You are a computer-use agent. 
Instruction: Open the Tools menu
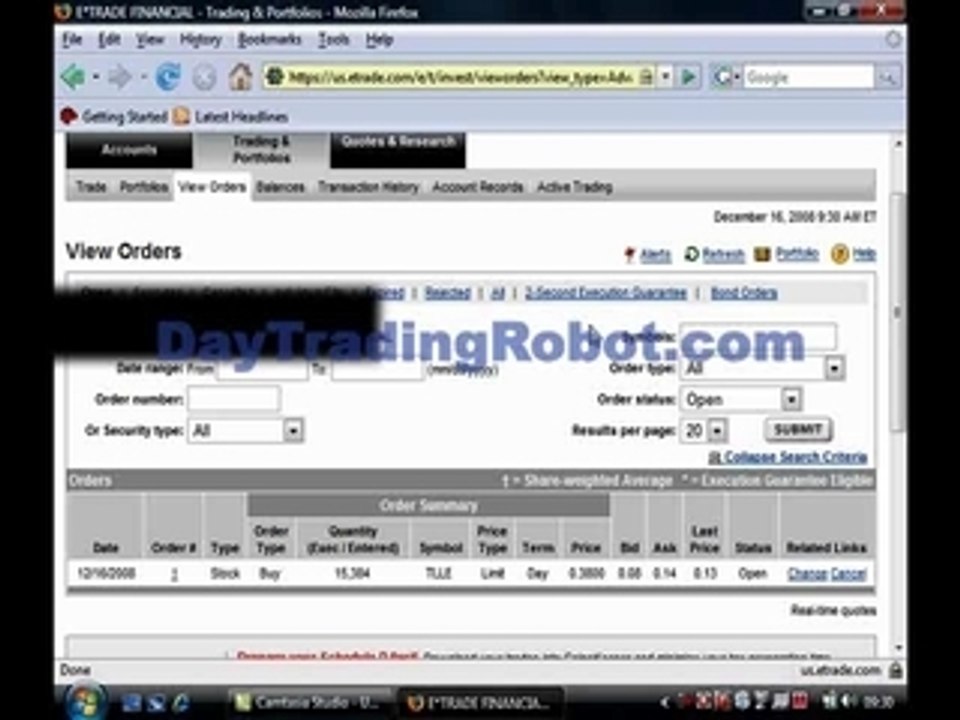pos(334,40)
